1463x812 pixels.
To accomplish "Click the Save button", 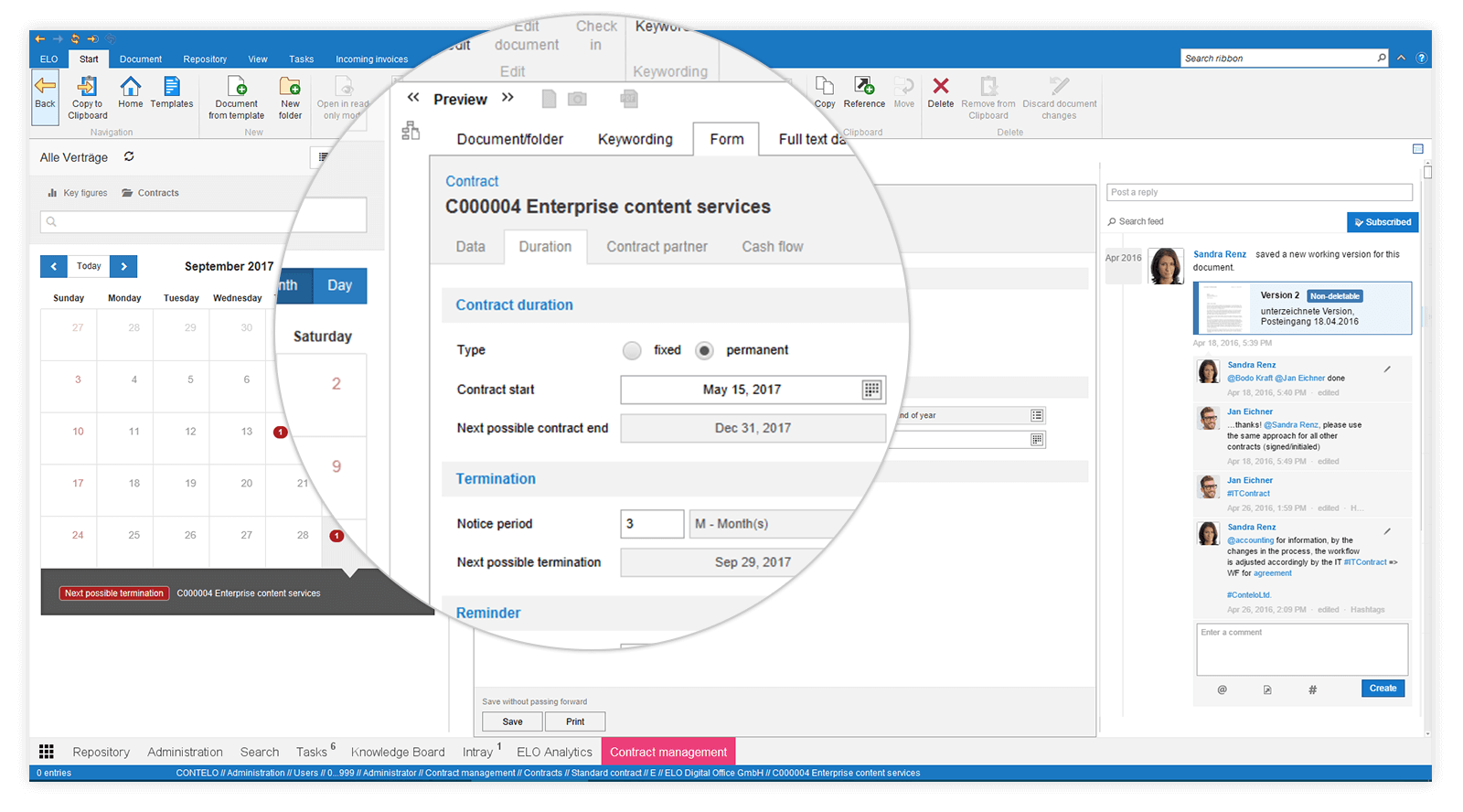I will (x=513, y=721).
